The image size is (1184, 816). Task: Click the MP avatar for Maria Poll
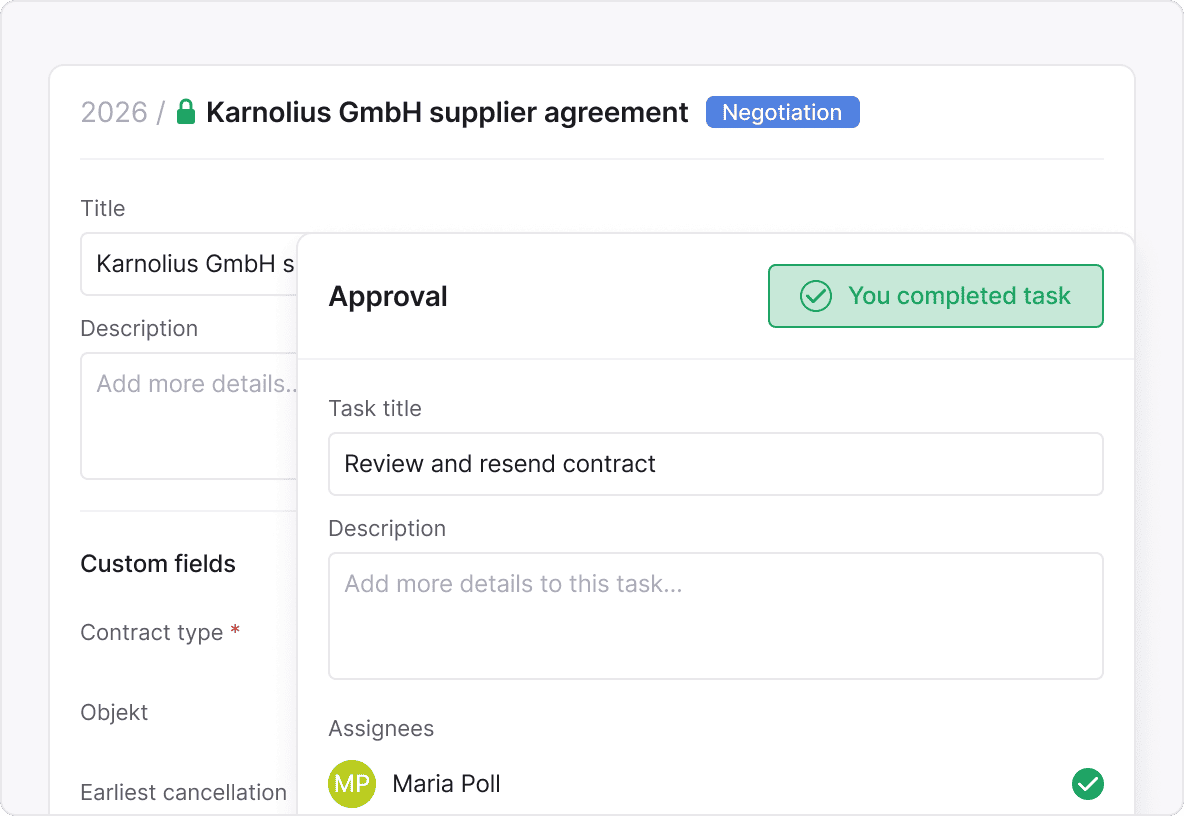tap(351, 784)
